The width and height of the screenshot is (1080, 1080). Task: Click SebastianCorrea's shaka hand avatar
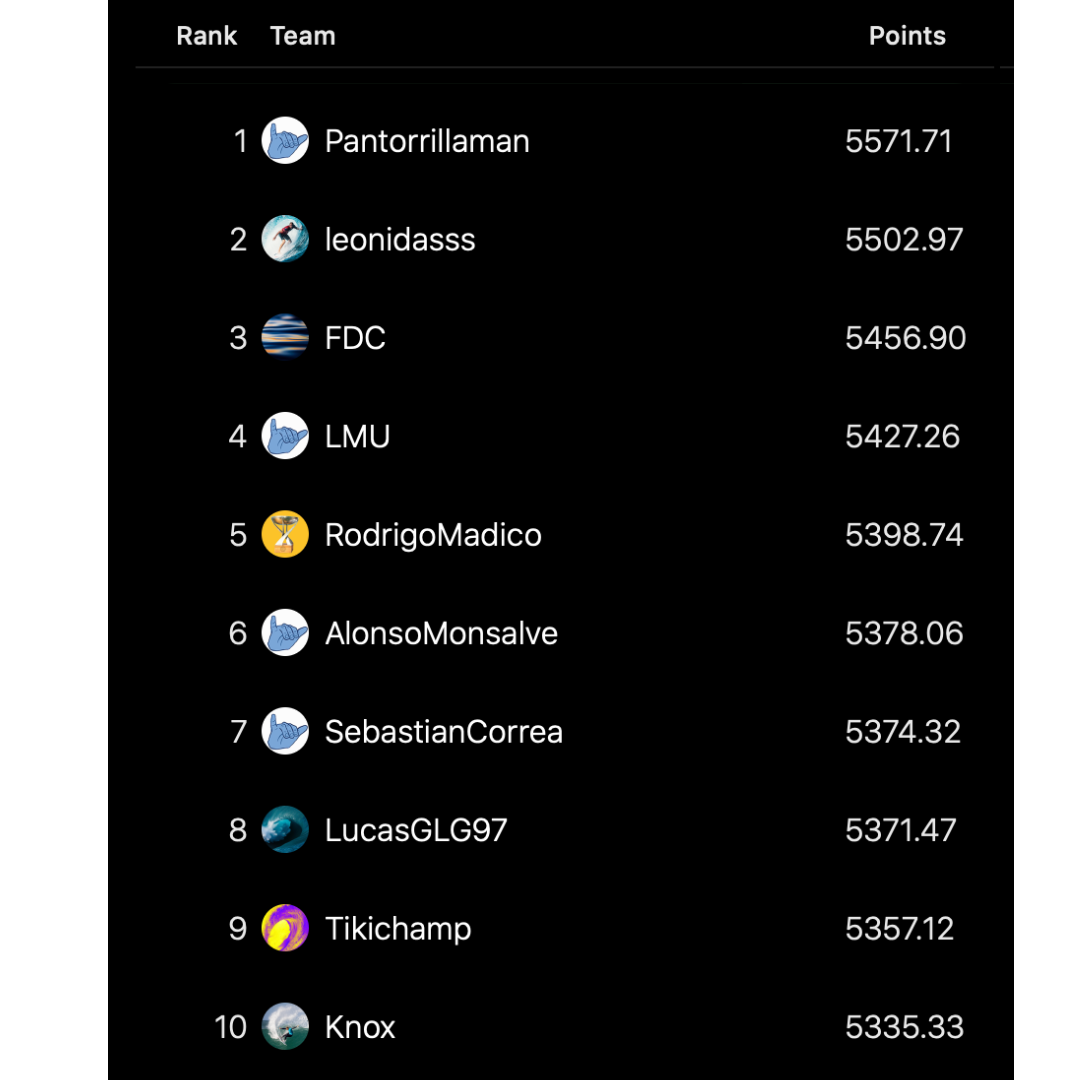(285, 731)
